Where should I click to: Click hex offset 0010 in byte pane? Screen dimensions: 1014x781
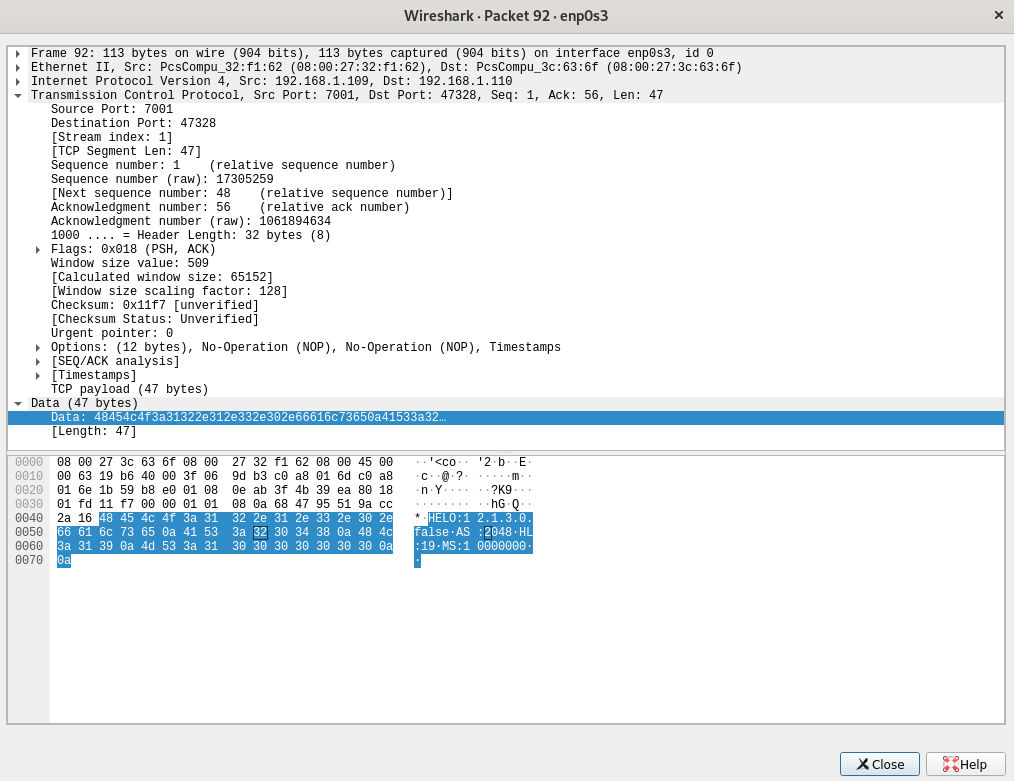29,476
